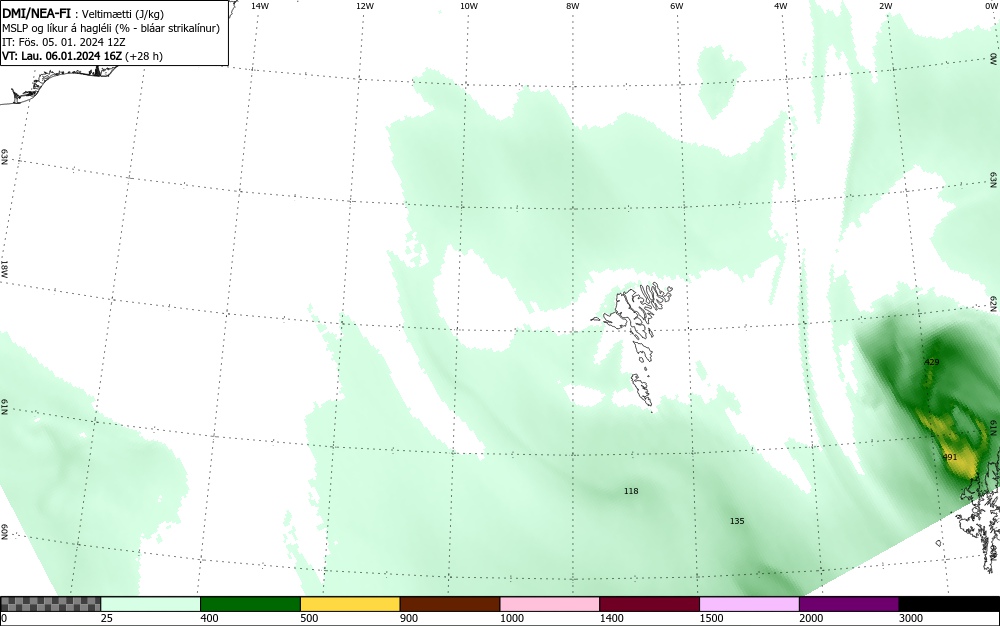Click the brown 900–1000 legend swatch

(x=450, y=604)
